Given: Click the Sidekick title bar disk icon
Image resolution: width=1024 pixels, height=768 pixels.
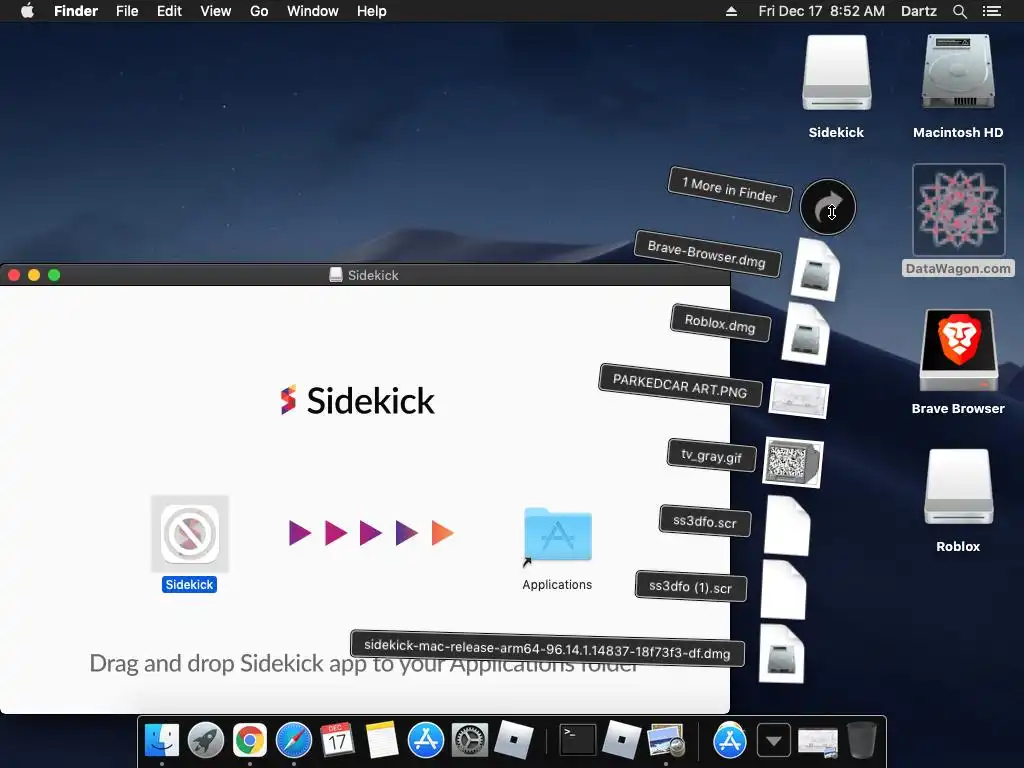Looking at the screenshot, I should 336,275.
